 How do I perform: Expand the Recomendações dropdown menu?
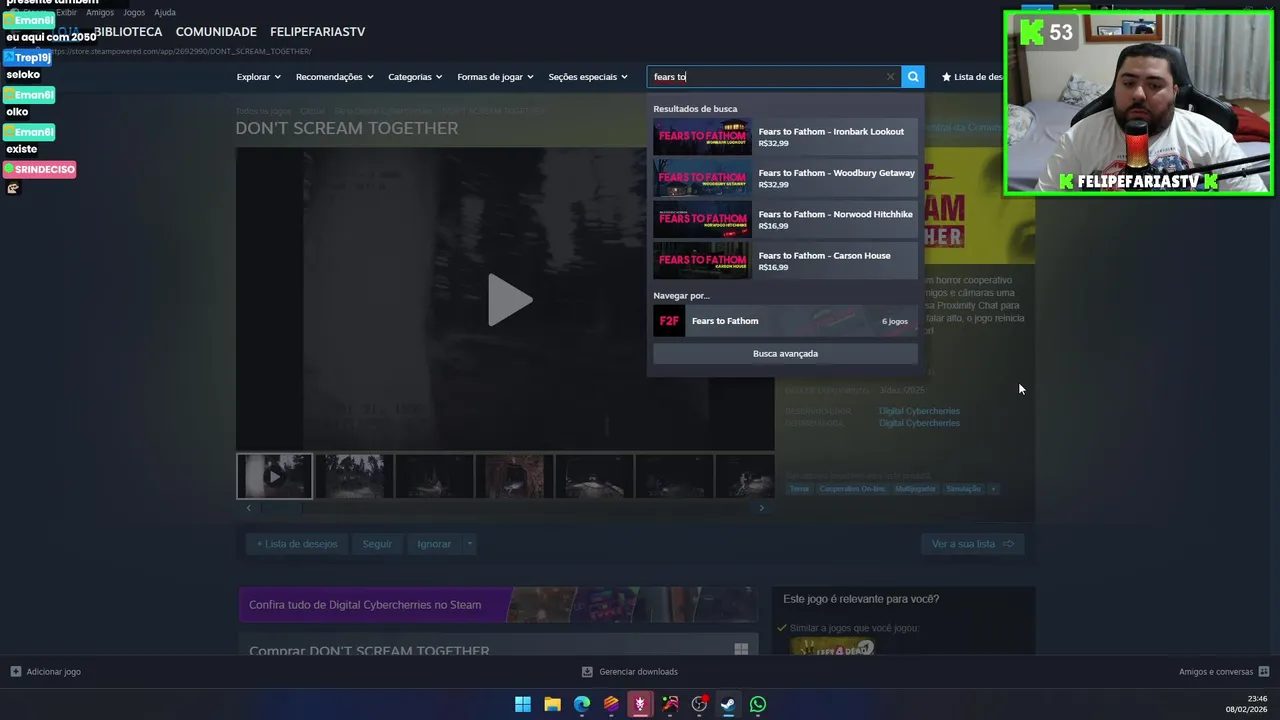(x=334, y=77)
